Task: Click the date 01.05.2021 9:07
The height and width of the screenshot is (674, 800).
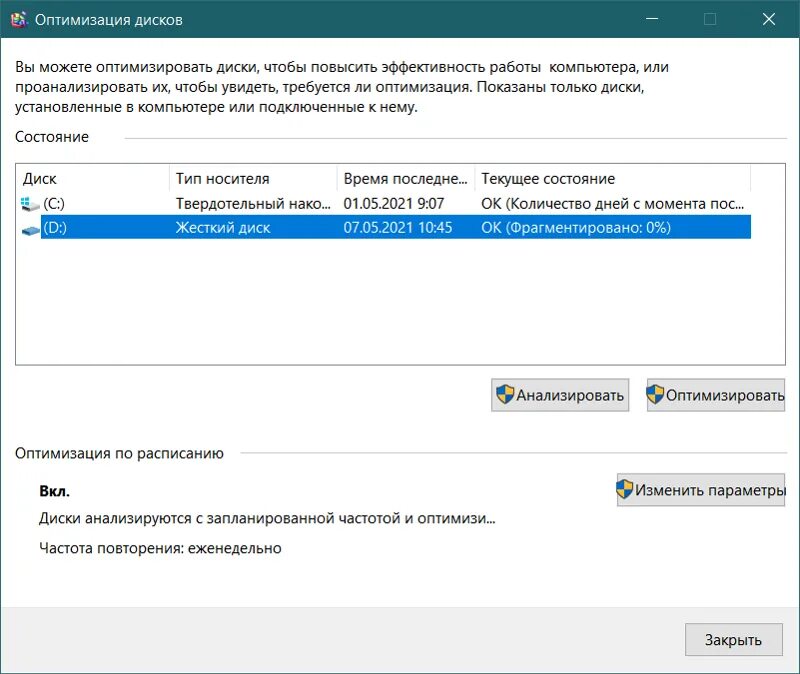Action: coord(393,204)
